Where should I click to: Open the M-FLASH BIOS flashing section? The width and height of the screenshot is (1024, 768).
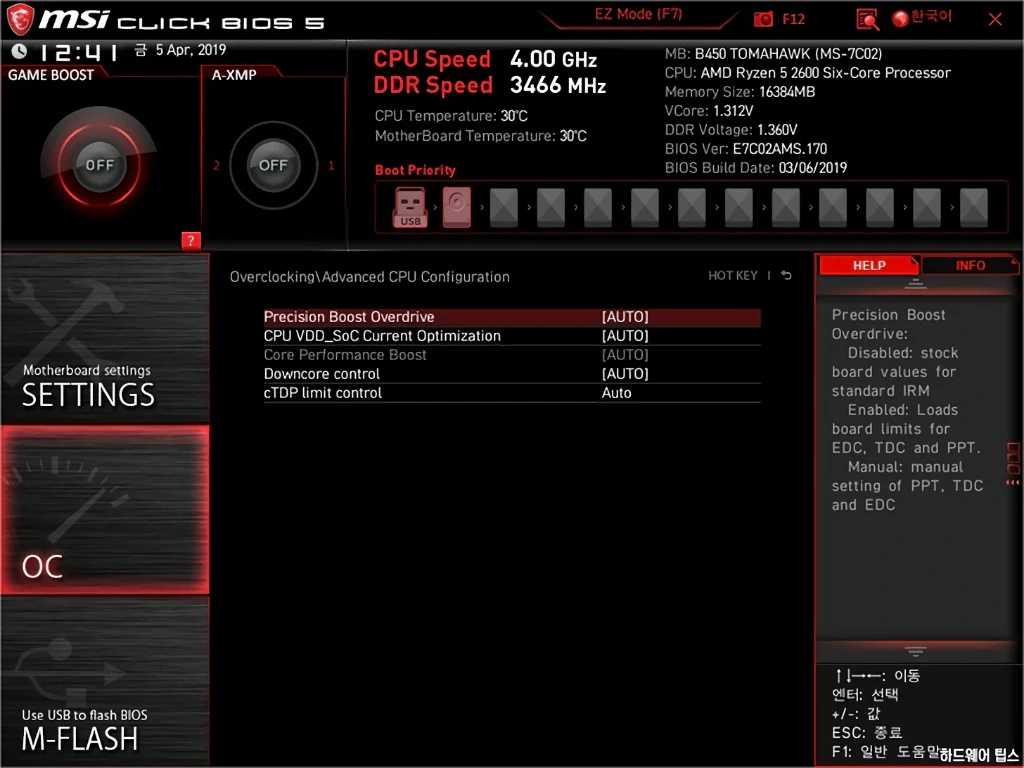click(x=105, y=681)
